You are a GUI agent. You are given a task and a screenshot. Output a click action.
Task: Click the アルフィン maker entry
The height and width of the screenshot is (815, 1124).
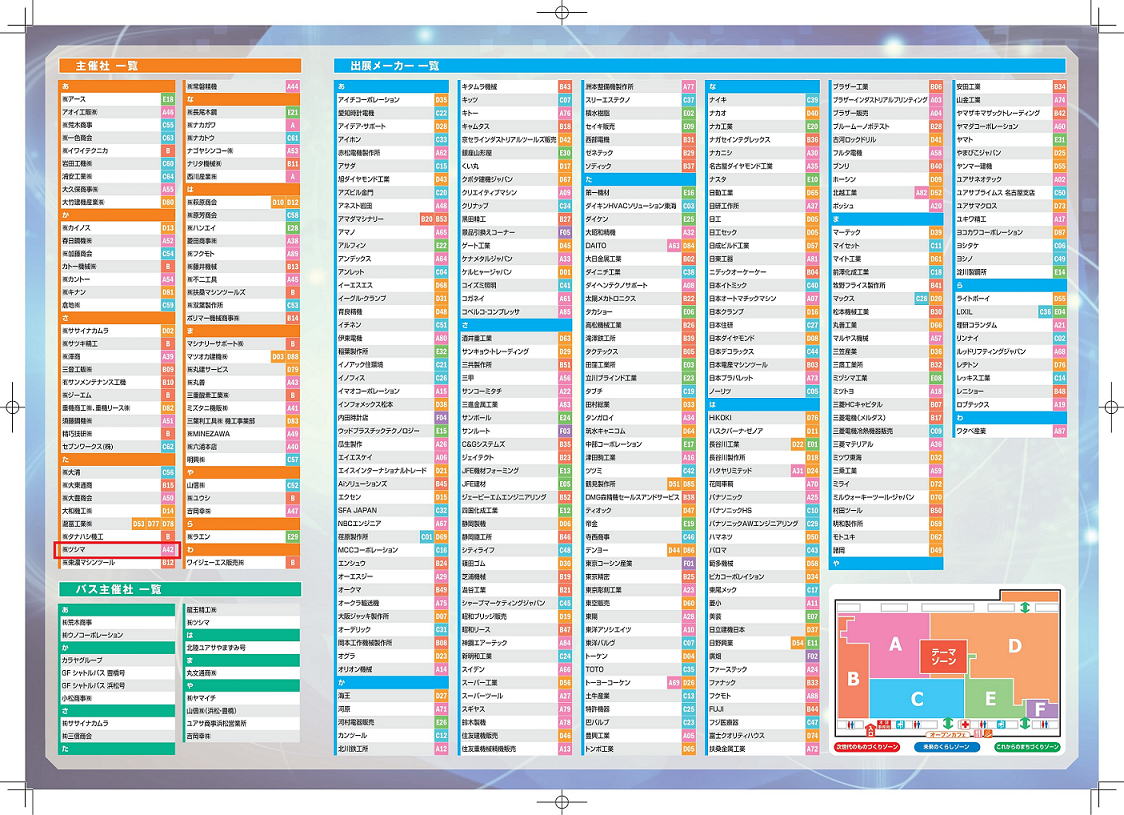pos(391,246)
